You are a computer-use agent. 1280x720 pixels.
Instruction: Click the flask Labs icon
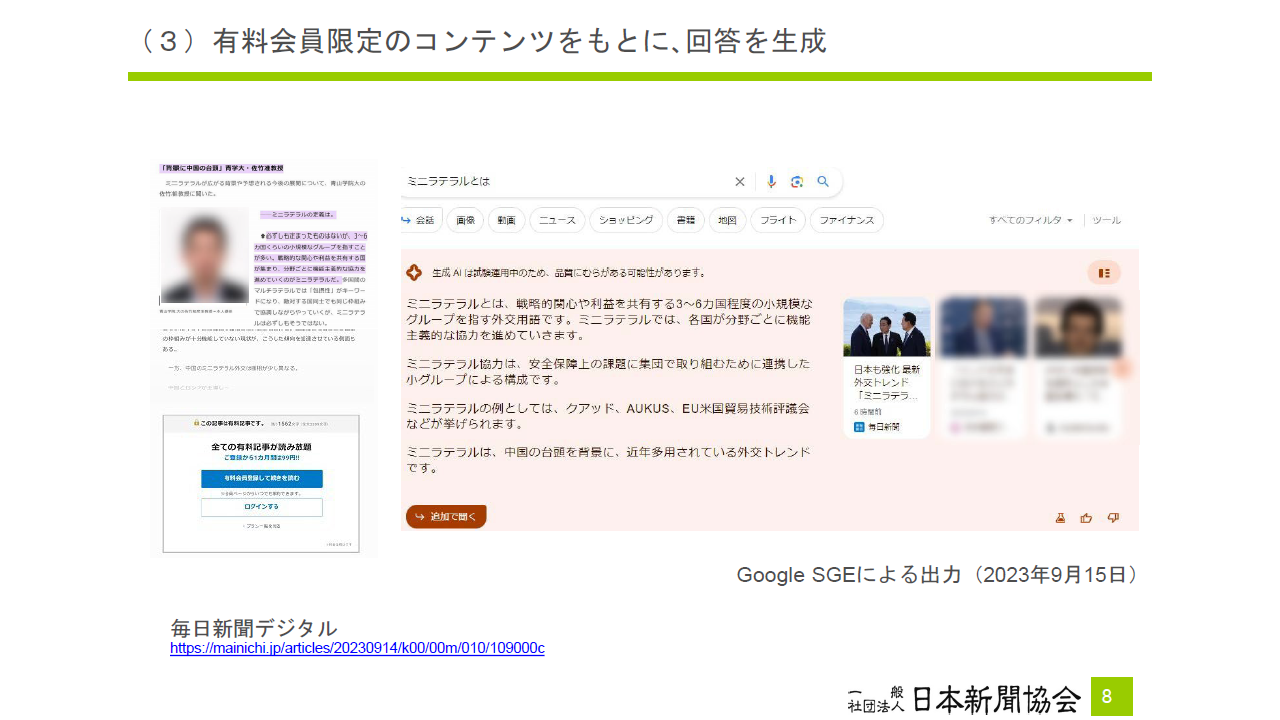[x=1060, y=518]
